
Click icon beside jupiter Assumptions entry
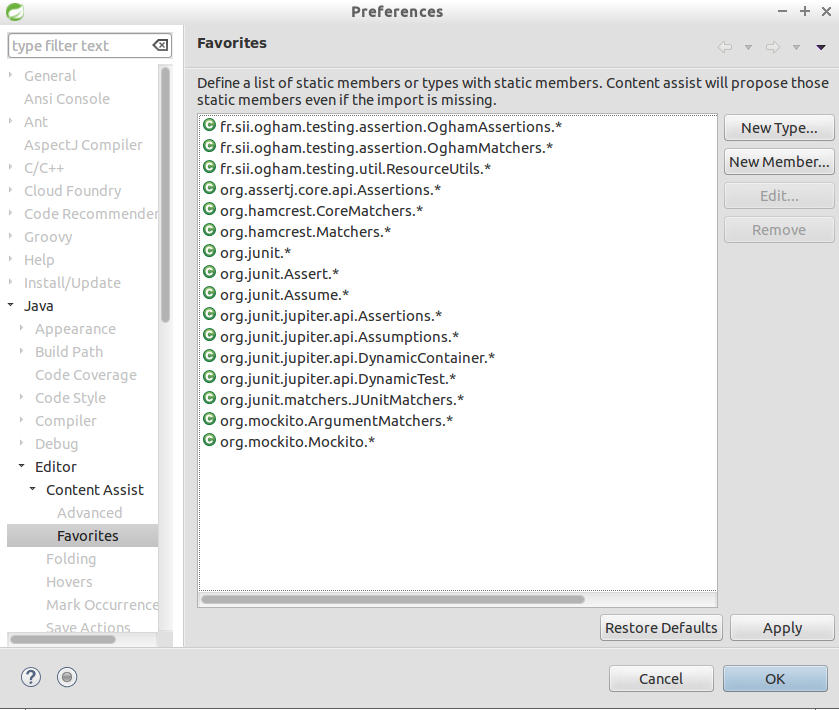pyautogui.click(x=209, y=335)
